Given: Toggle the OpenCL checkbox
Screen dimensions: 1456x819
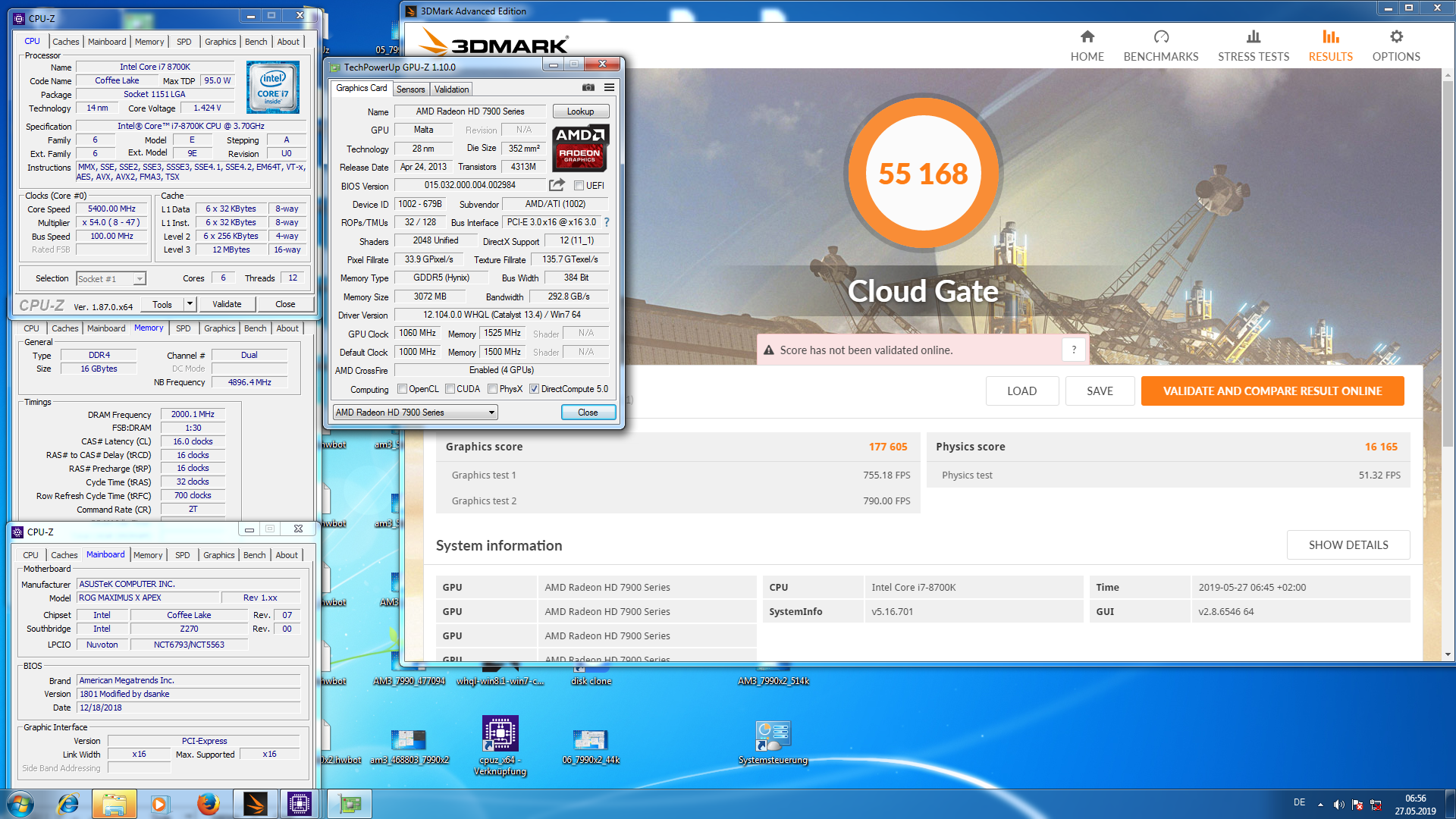Looking at the screenshot, I should (403, 389).
